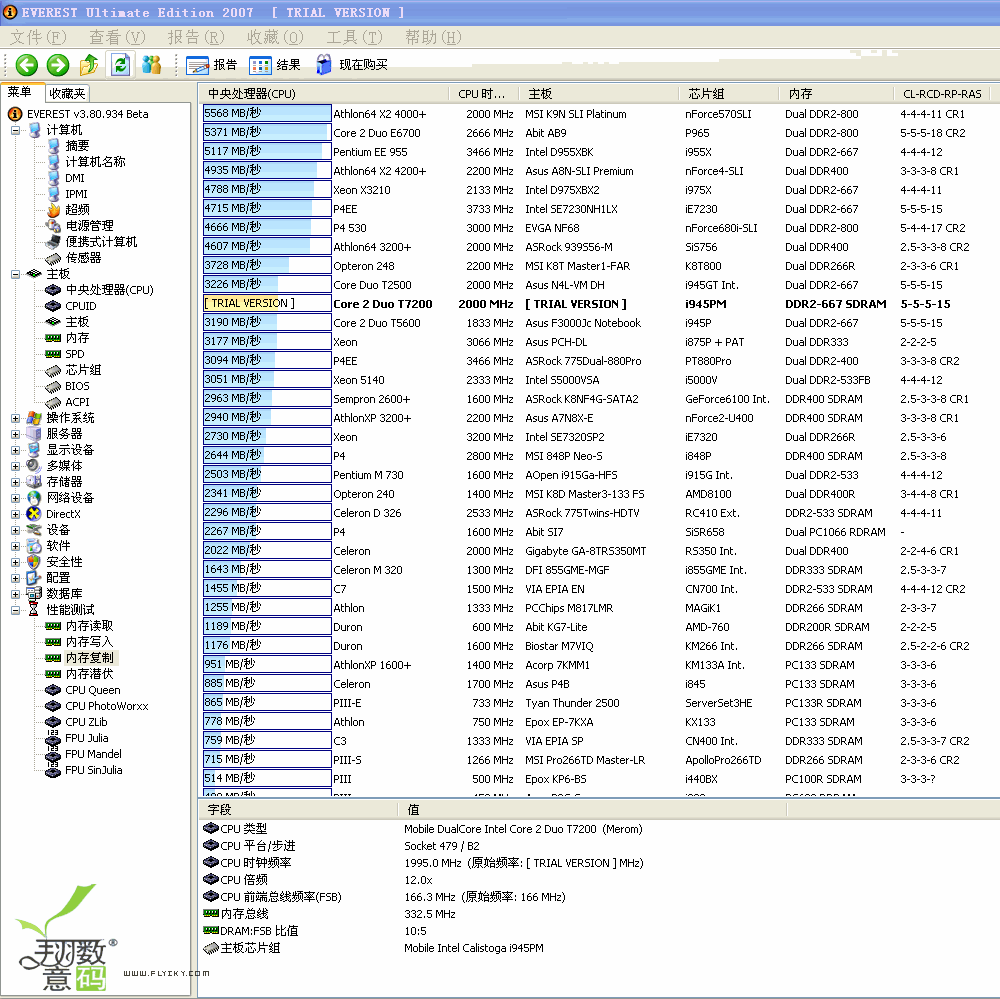The image size is (1000, 999).
Task: Click the IPMI item icon
Action: point(54,194)
